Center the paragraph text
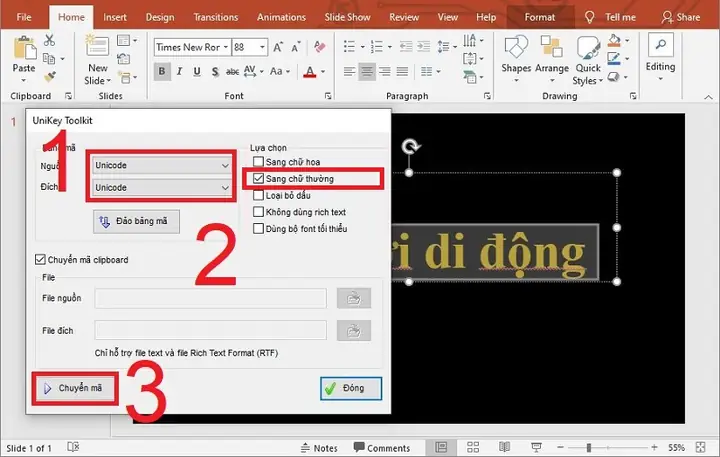 tap(367, 72)
